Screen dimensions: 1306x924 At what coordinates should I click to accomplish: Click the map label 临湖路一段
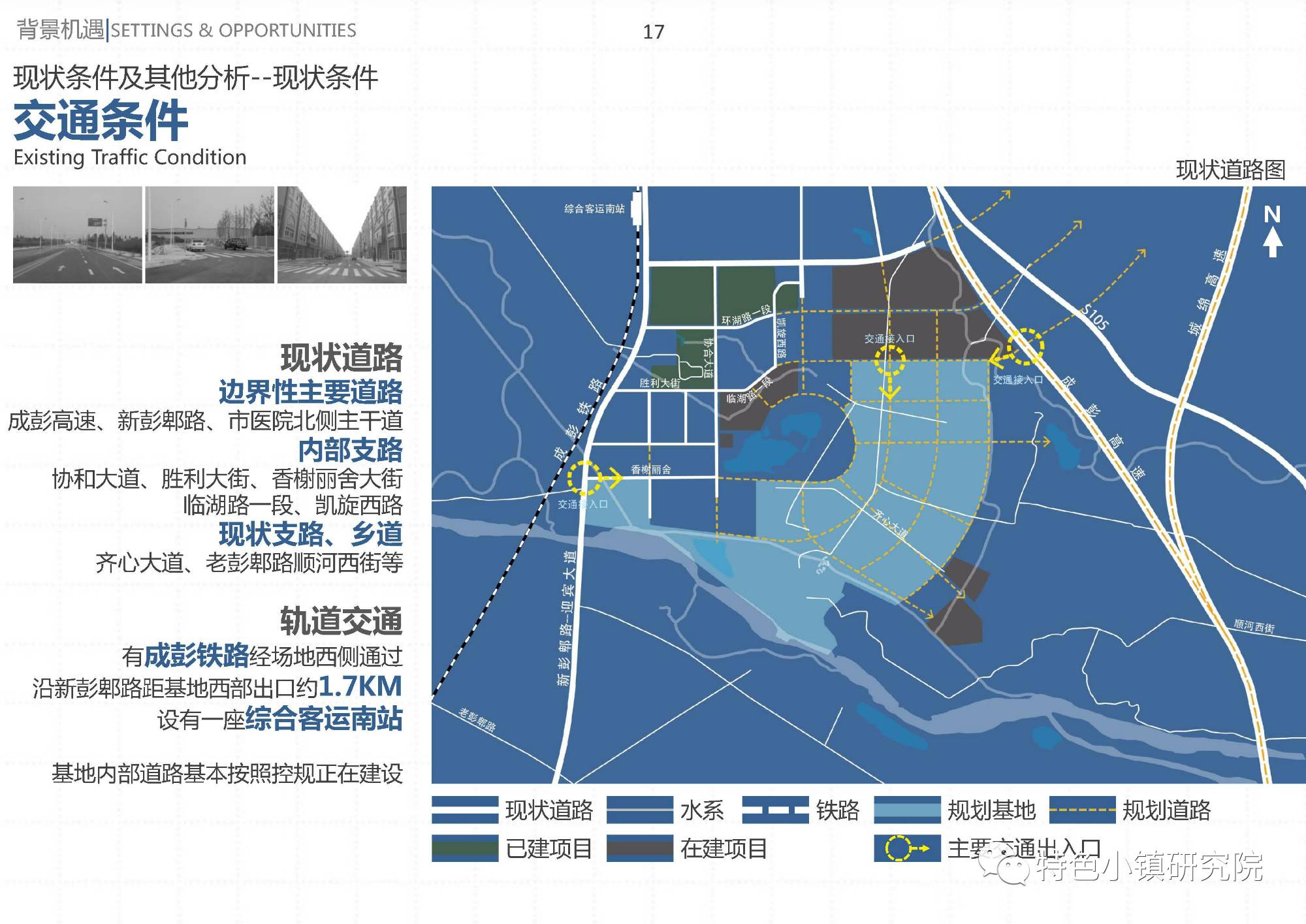point(748,389)
